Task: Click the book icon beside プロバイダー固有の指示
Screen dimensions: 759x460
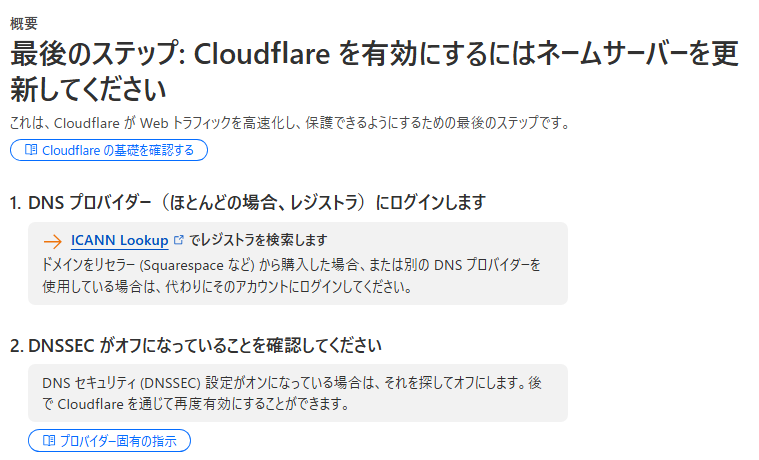Action: (x=49, y=440)
